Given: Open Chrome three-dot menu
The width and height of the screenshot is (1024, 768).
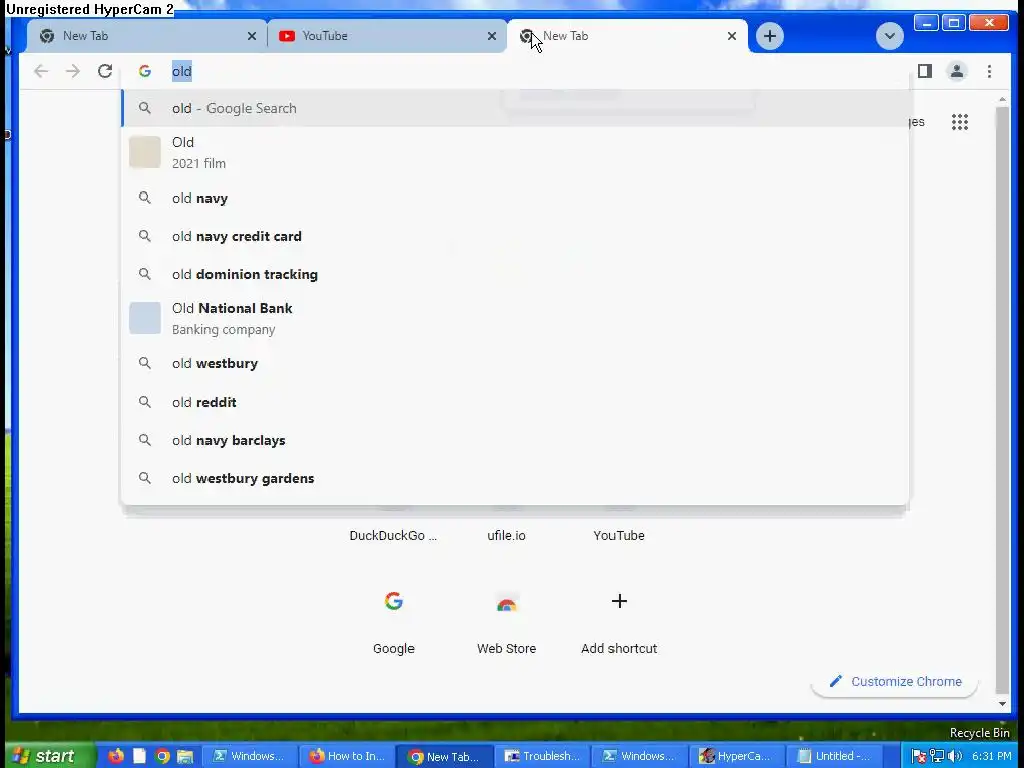Looking at the screenshot, I should pyautogui.click(x=989, y=71).
